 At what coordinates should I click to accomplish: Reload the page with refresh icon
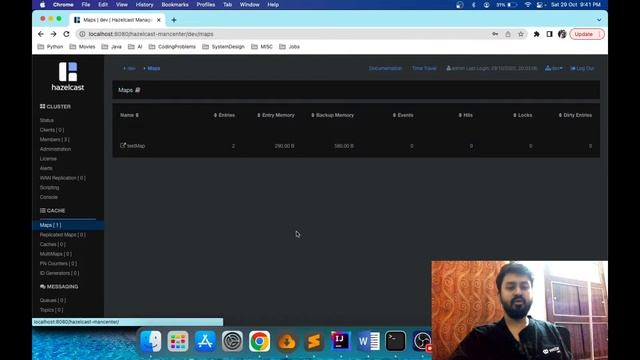click(x=67, y=34)
